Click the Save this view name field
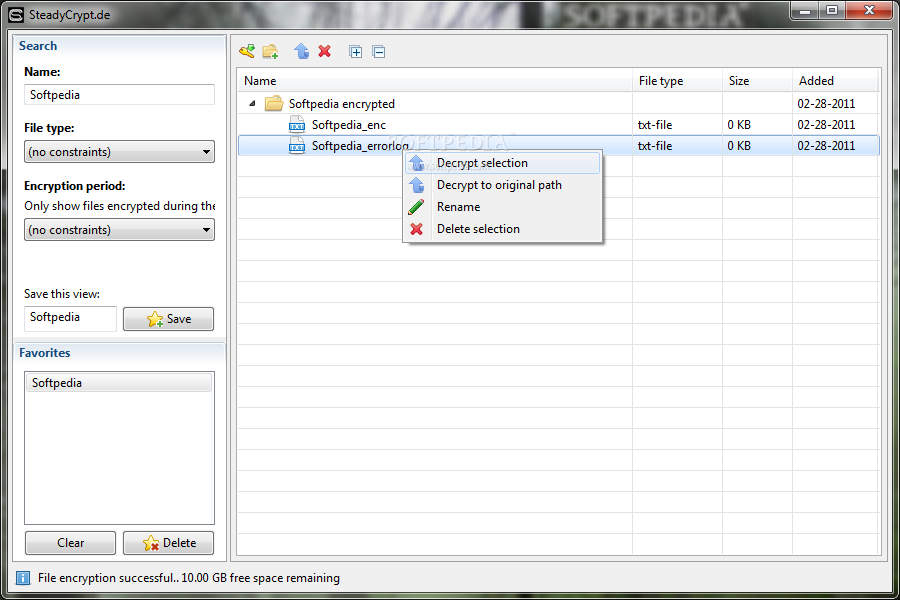900x600 pixels. (70, 318)
